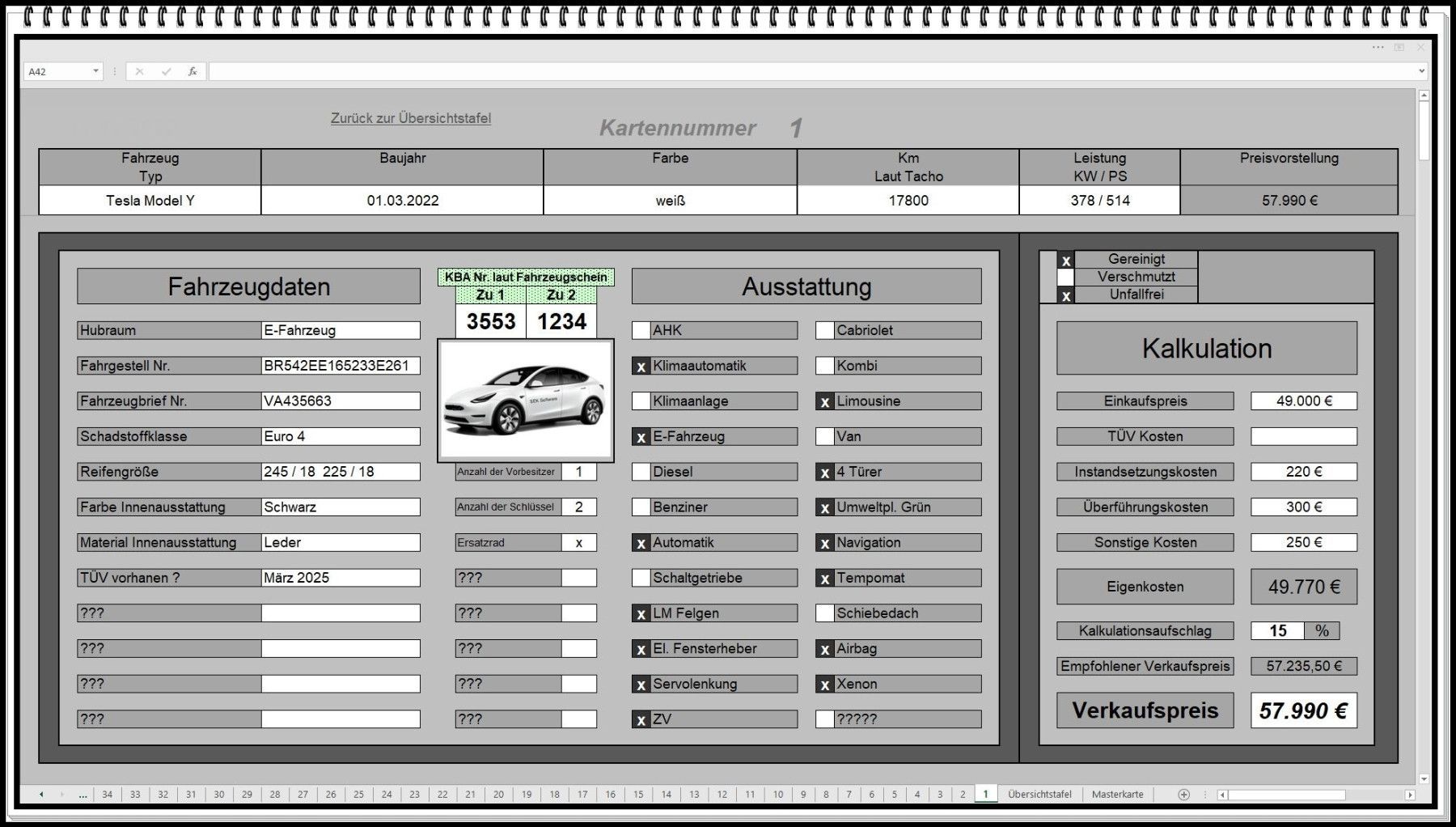Click the left sheet navigation arrow

point(40,794)
